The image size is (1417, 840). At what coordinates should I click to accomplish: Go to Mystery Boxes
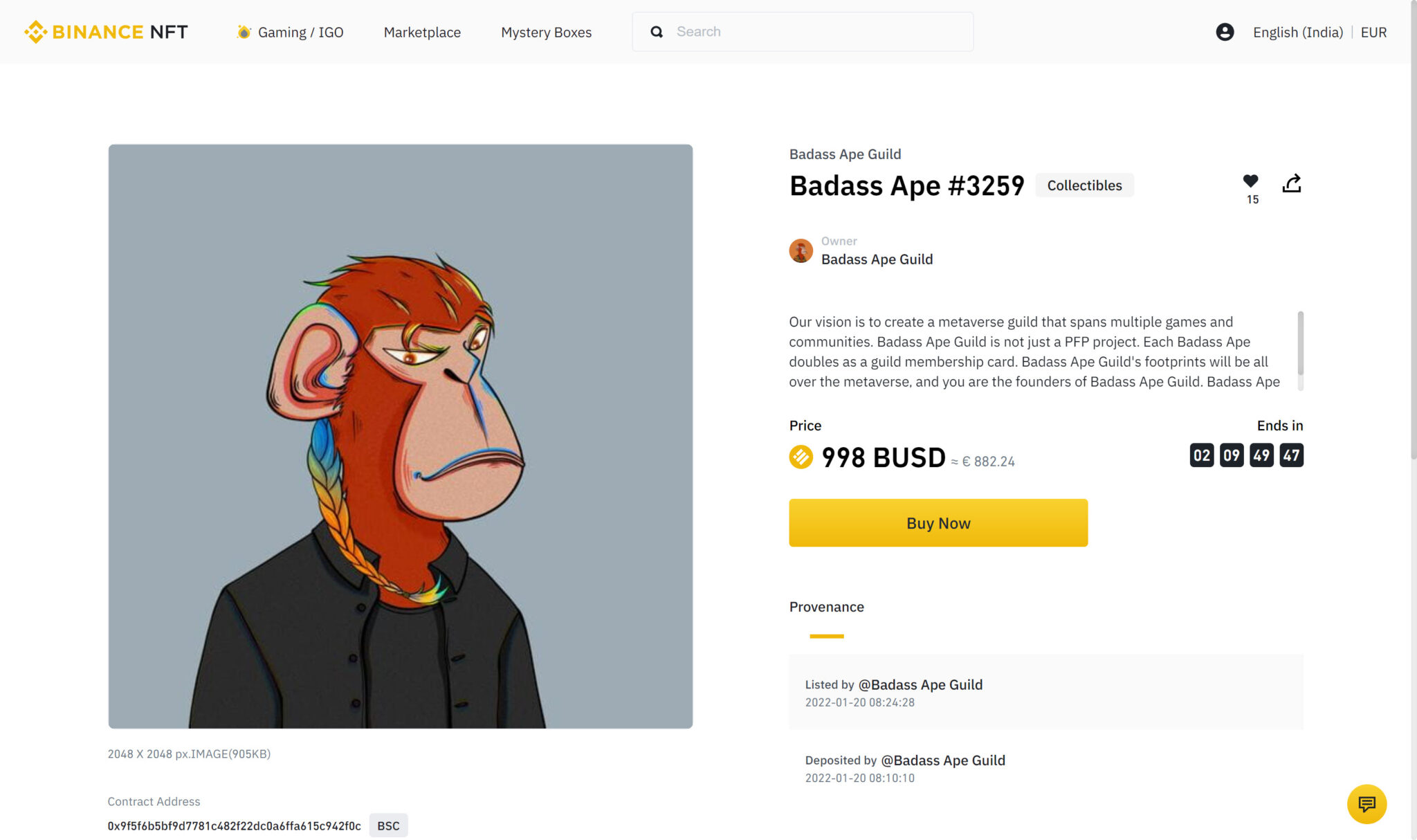(x=546, y=32)
